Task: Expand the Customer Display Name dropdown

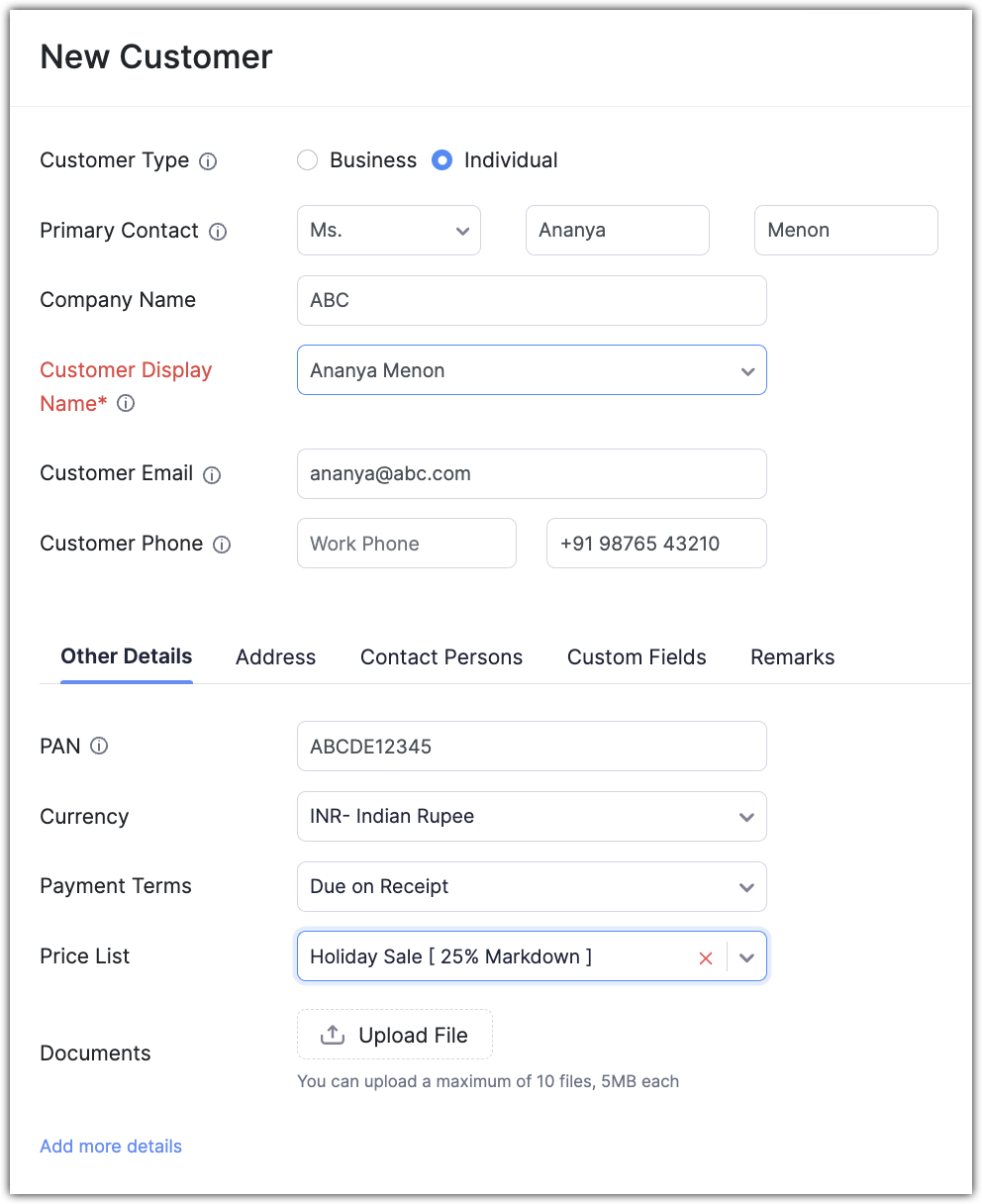Action: (x=747, y=371)
